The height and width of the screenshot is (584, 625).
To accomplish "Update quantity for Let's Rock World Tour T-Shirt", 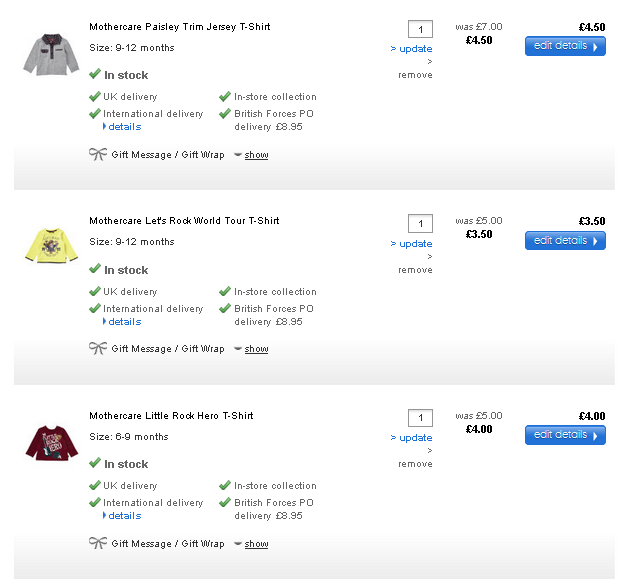I will coord(415,244).
